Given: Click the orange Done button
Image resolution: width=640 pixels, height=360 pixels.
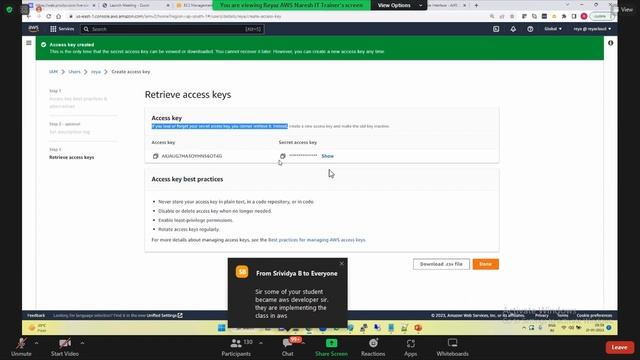Looking at the screenshot, I should pos(485,264).
